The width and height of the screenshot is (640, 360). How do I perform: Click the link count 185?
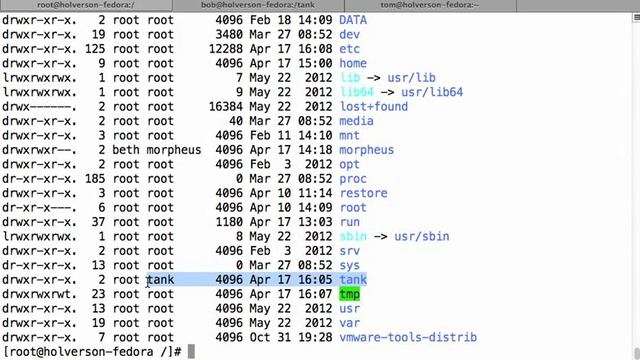(95, 179)
